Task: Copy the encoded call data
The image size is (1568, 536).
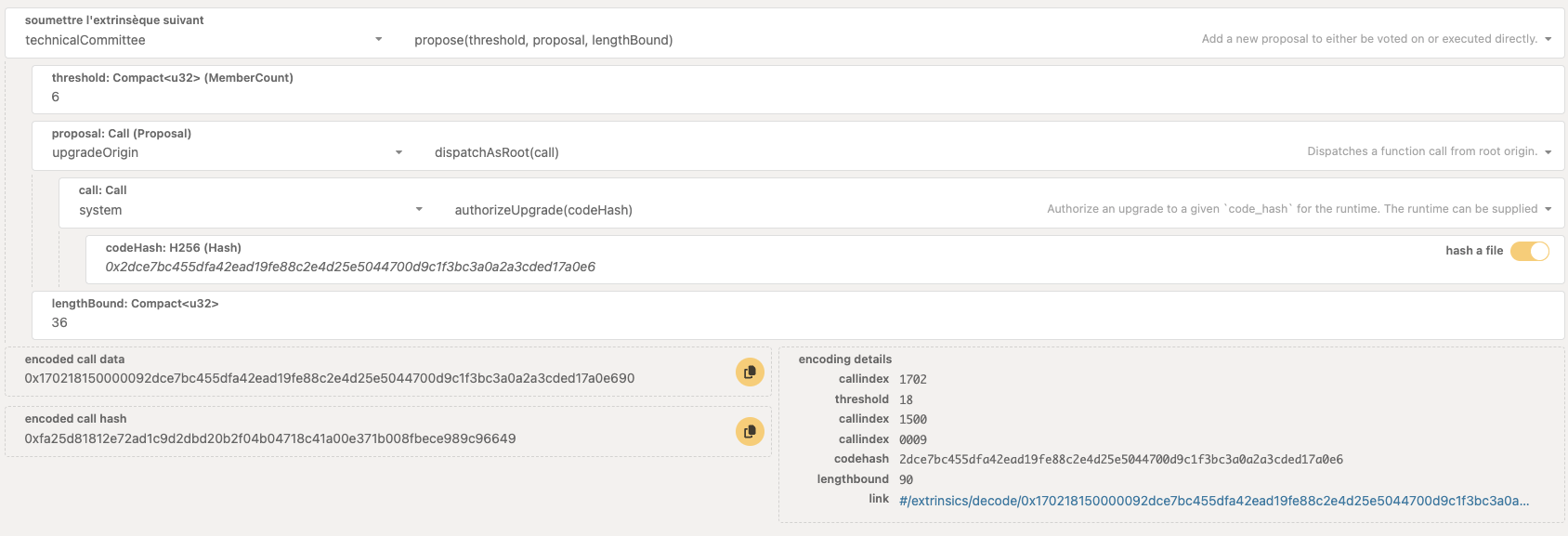Action: (750, 372)
